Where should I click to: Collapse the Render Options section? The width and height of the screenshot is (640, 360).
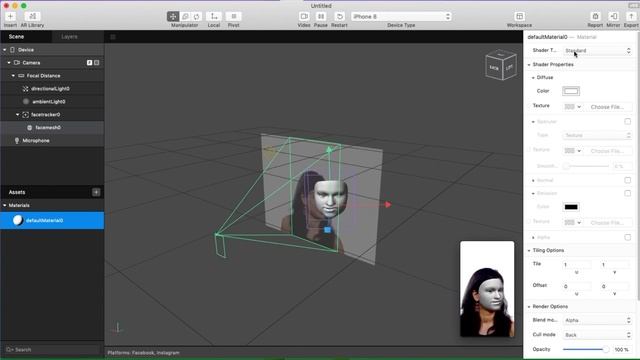(529, 307)
